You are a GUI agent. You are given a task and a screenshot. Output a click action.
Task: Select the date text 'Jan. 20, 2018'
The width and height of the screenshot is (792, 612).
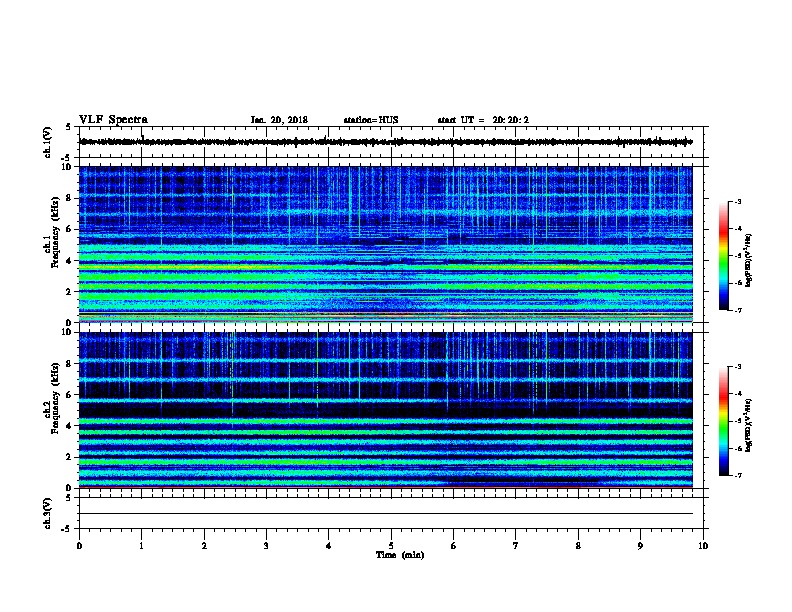point(279,120)
